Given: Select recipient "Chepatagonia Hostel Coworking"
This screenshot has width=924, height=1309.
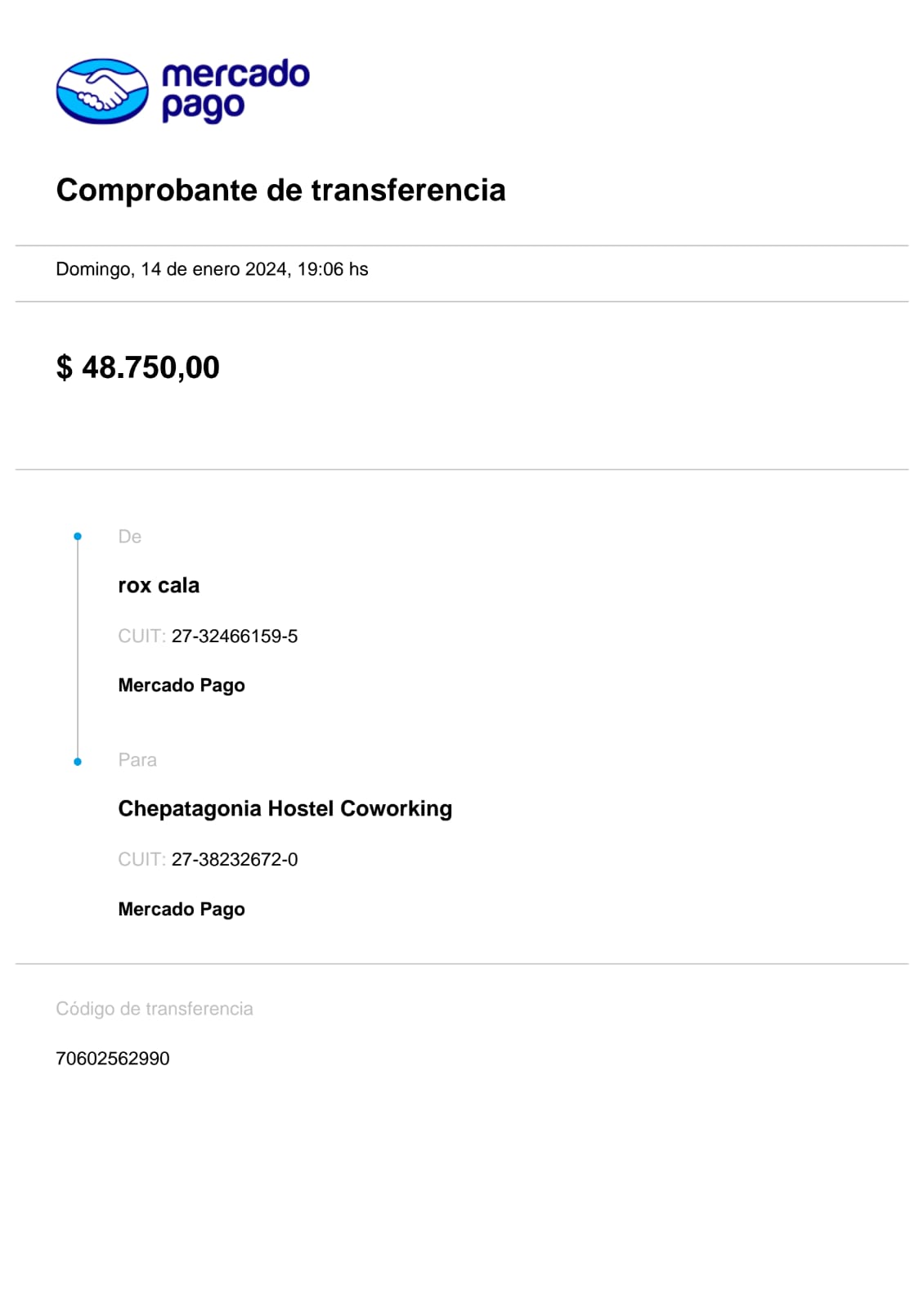Looking at the screenshot, I should click(285, 809).
